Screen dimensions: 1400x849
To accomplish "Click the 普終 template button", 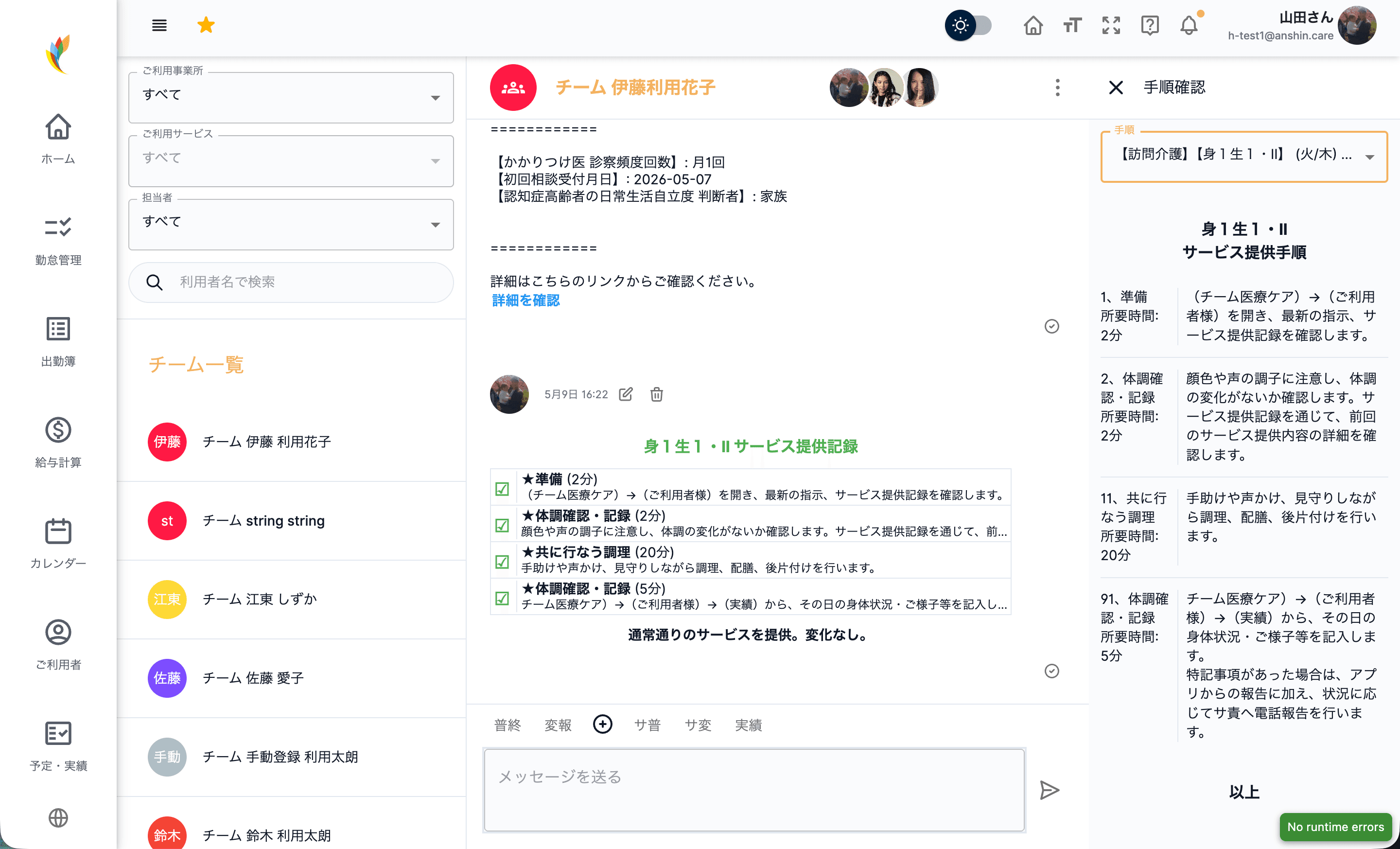I will (507, 725).
